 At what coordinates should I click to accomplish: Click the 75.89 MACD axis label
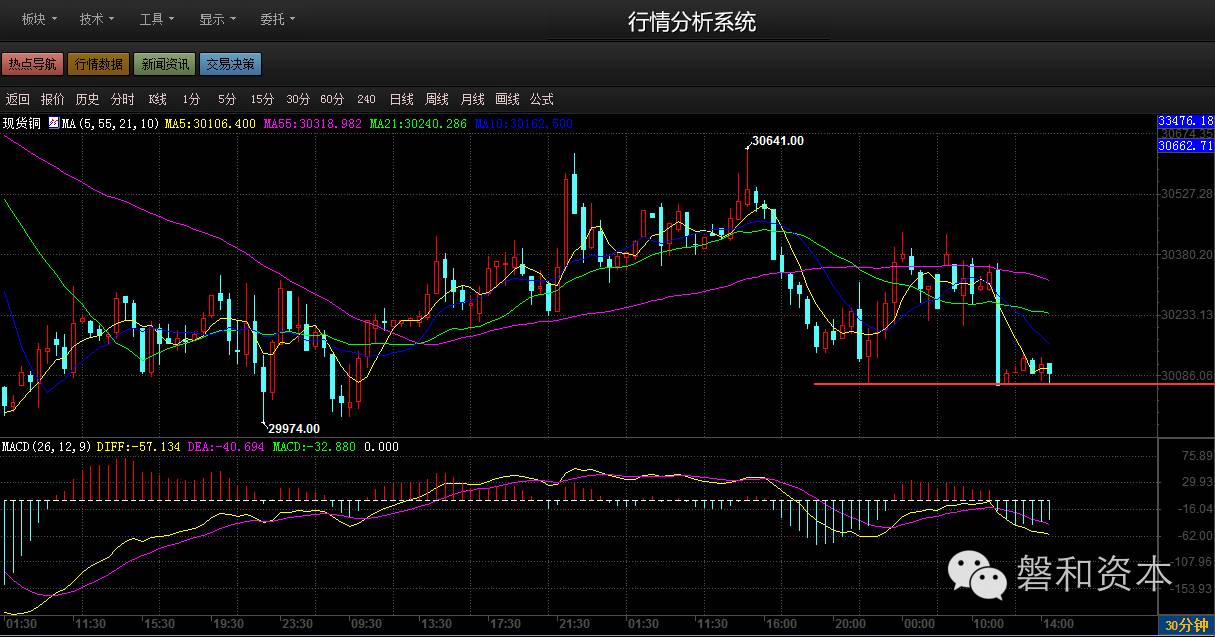click(x=1196, y=456)
